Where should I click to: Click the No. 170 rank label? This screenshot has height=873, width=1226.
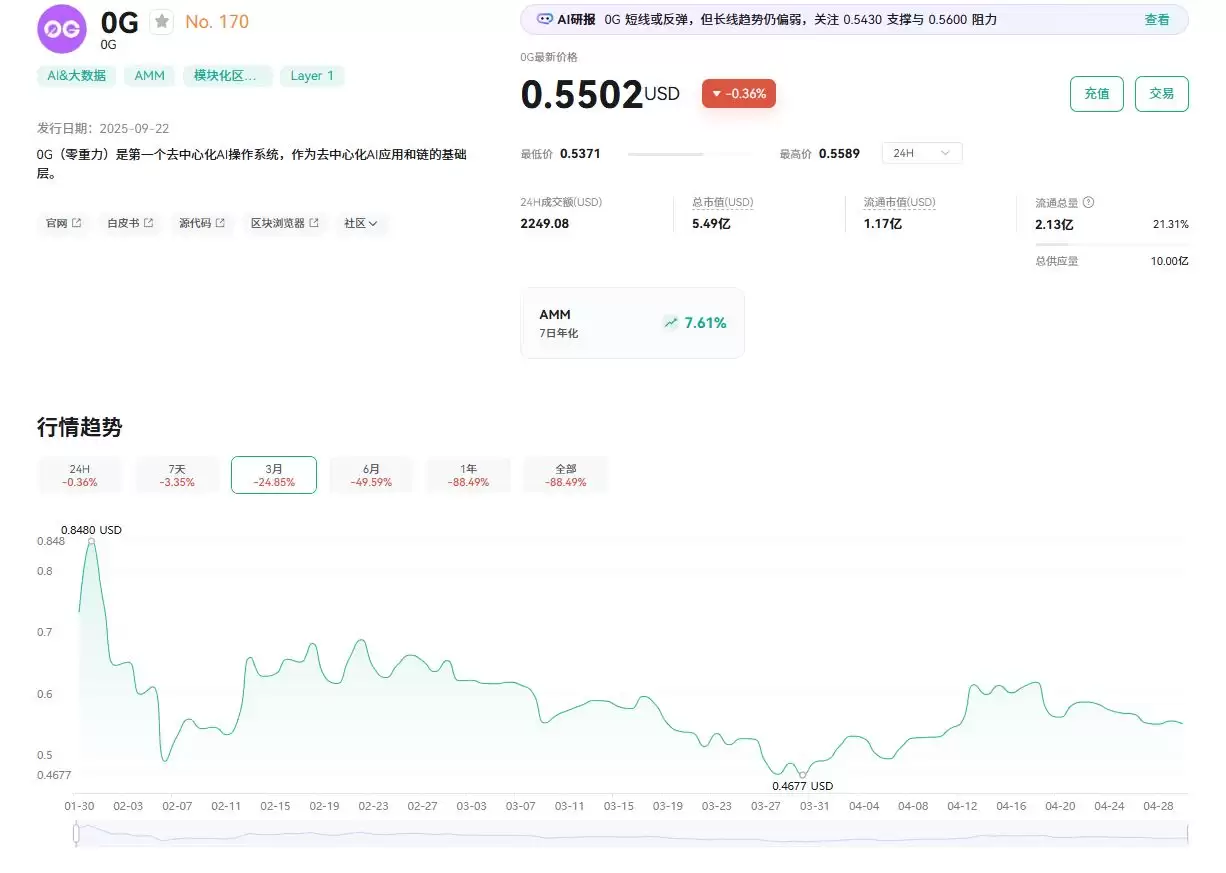pos(217,22)
